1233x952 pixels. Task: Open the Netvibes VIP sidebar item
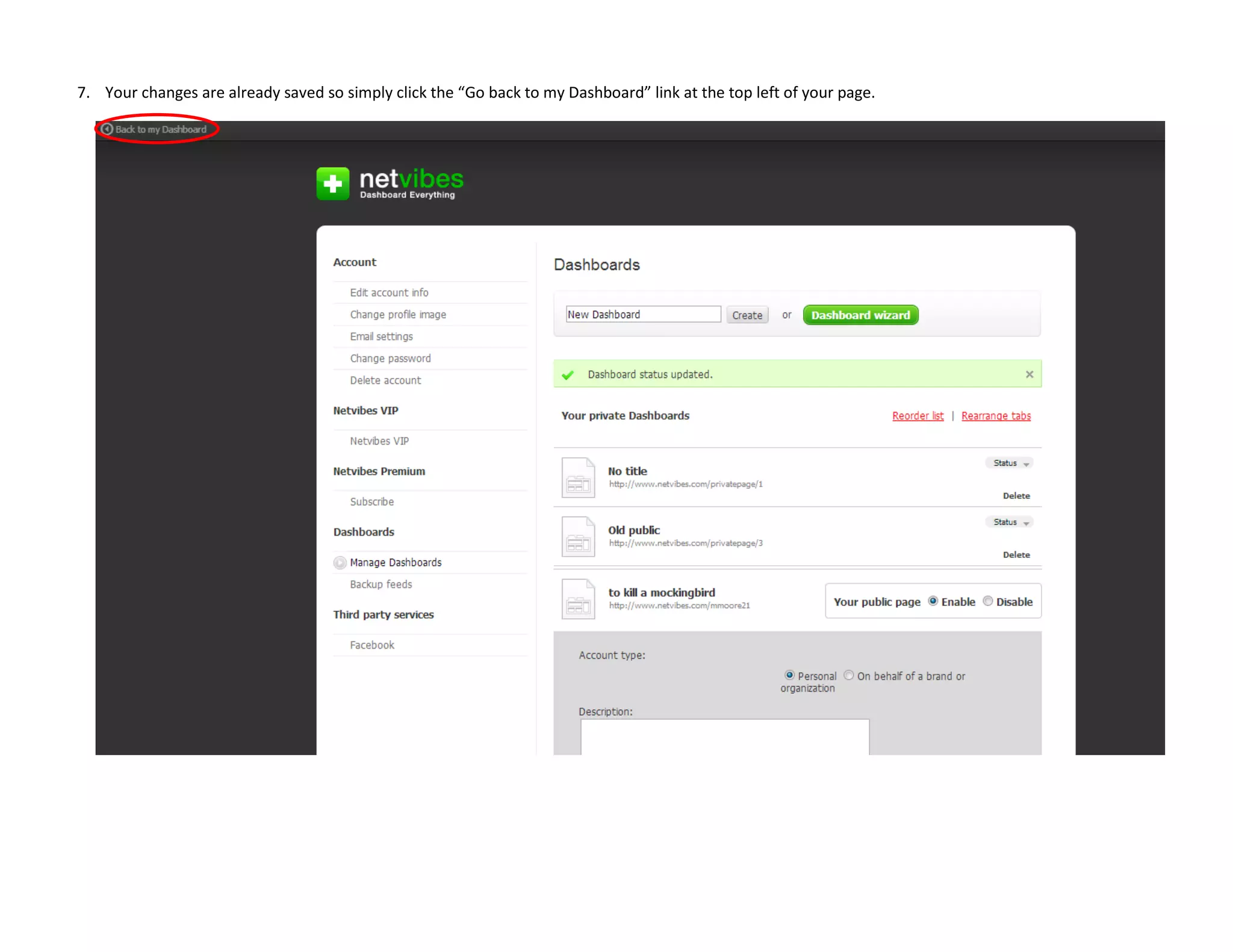pos(379,441)
